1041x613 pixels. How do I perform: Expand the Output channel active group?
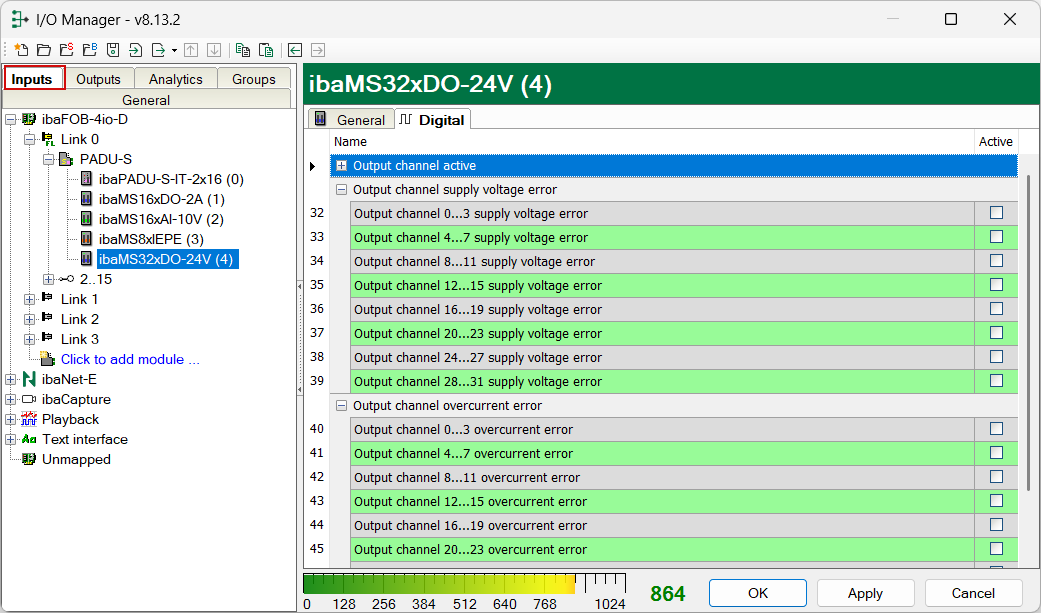pos(342,166)
